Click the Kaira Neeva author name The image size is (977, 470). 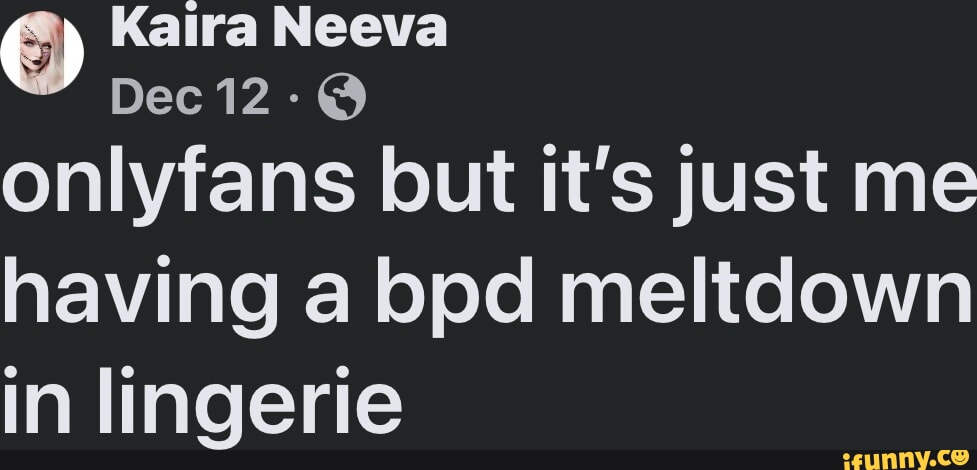(279, 29)
